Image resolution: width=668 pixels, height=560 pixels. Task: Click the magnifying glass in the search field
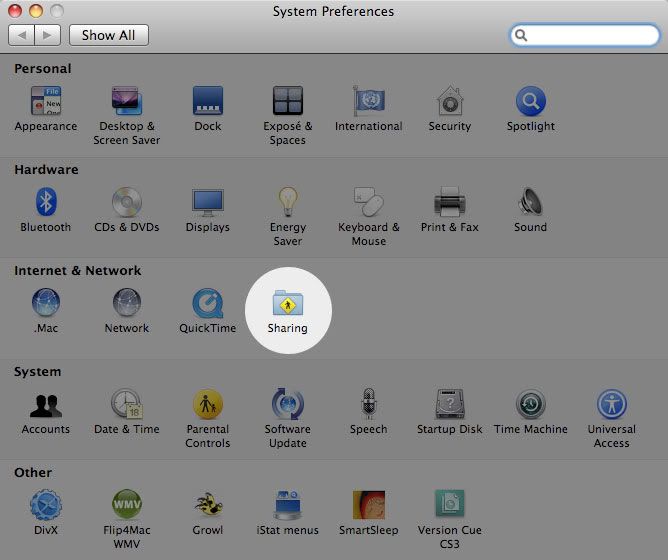click(x=521, y=35)
